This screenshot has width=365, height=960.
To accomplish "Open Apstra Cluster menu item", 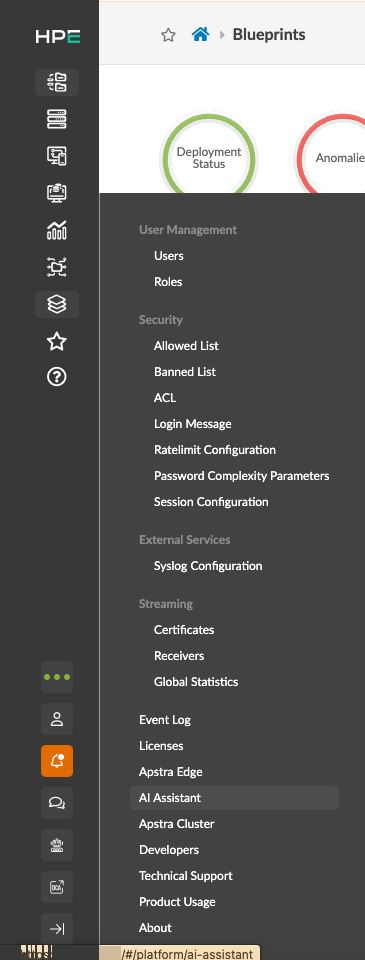I will (x=177, y=824).
